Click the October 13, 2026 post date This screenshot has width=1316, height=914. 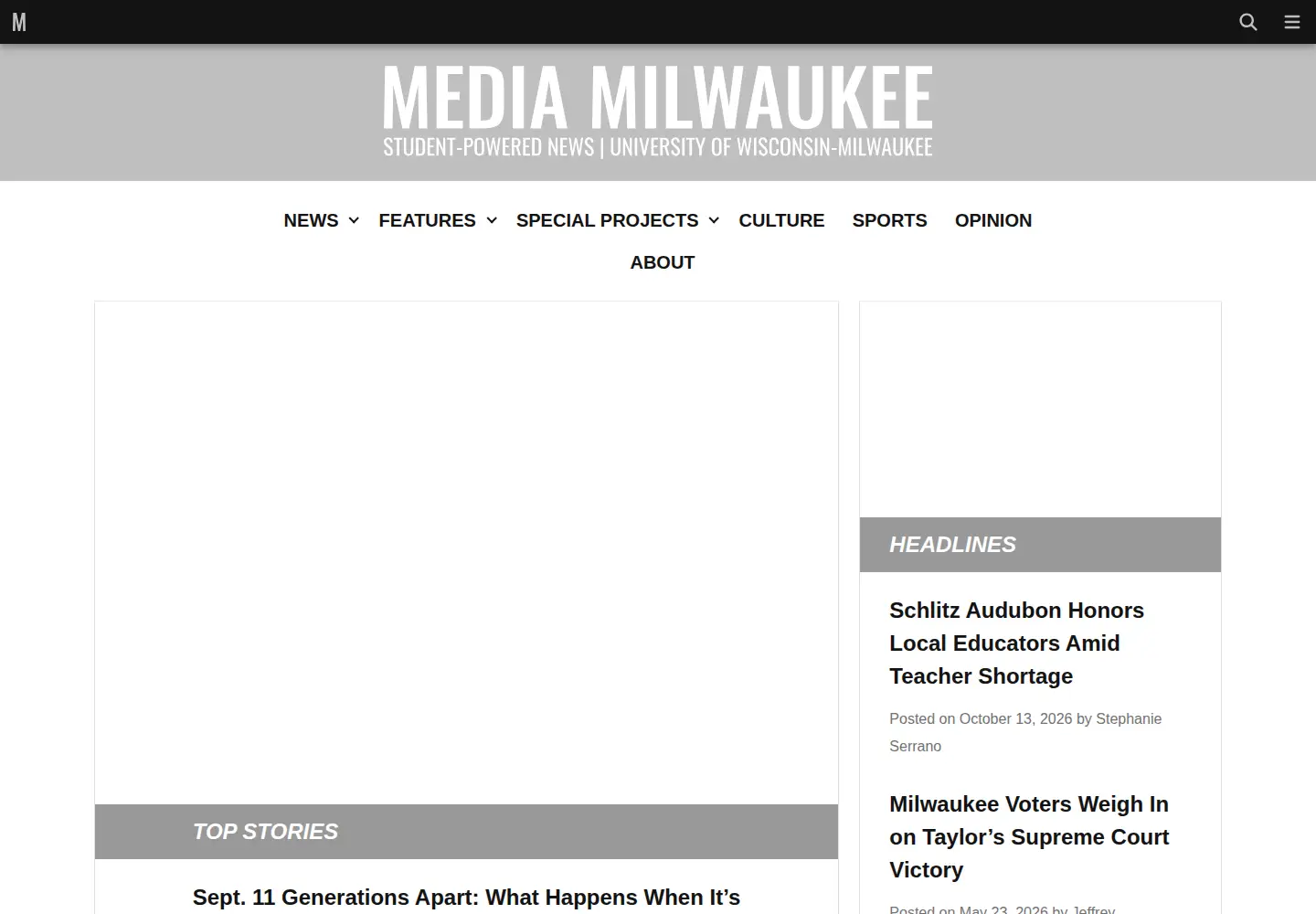click(x=1015, y=718)
